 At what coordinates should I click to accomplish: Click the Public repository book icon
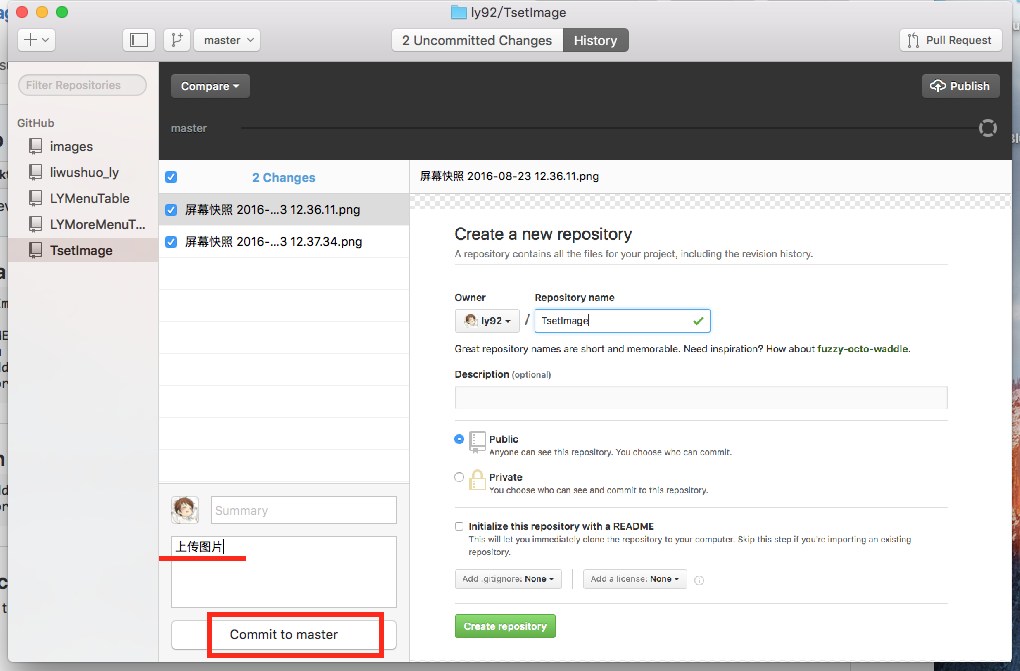pyautogui.click(x=477, y=441)
